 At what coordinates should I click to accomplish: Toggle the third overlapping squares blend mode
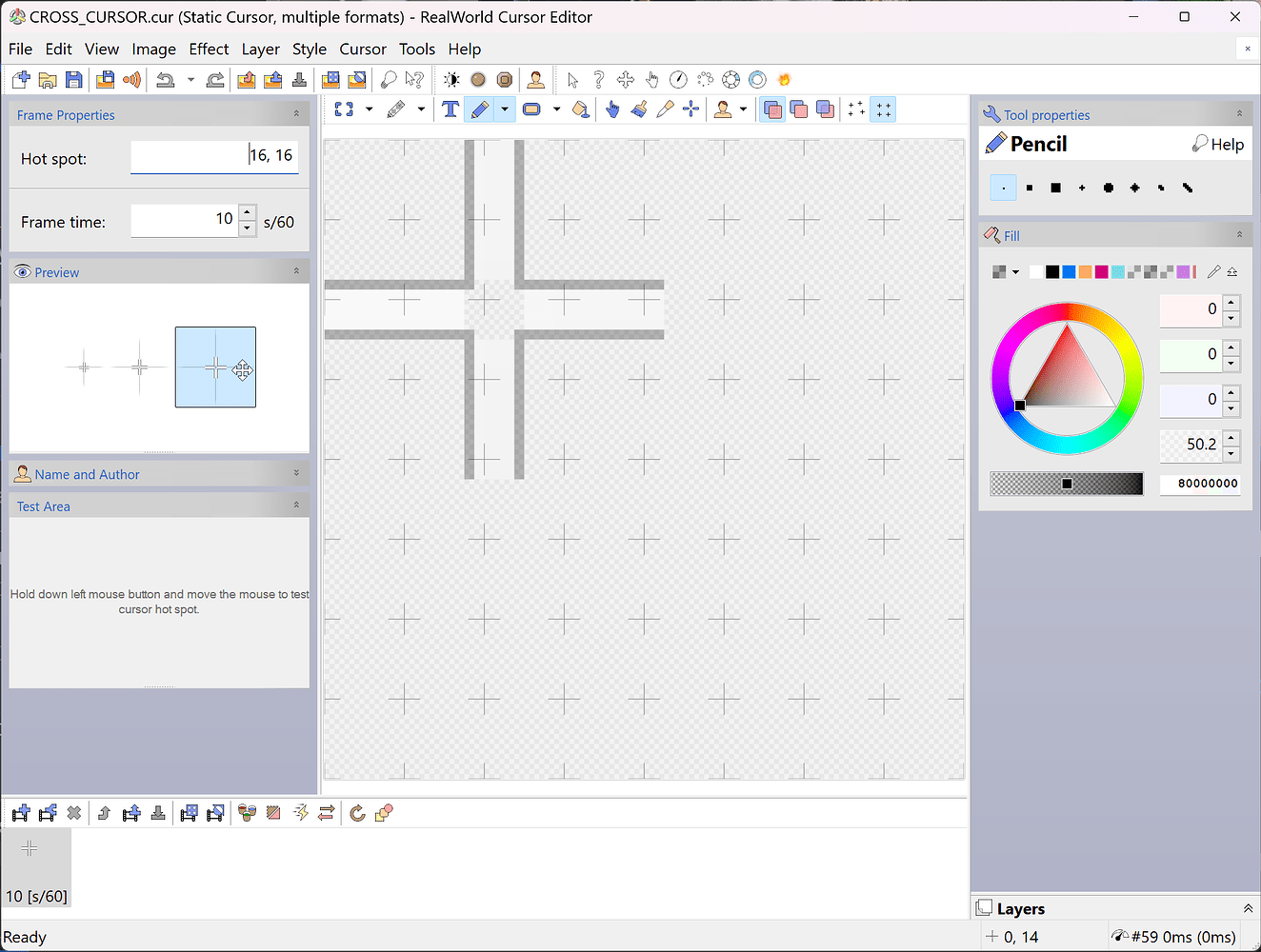tap(825, 109)
